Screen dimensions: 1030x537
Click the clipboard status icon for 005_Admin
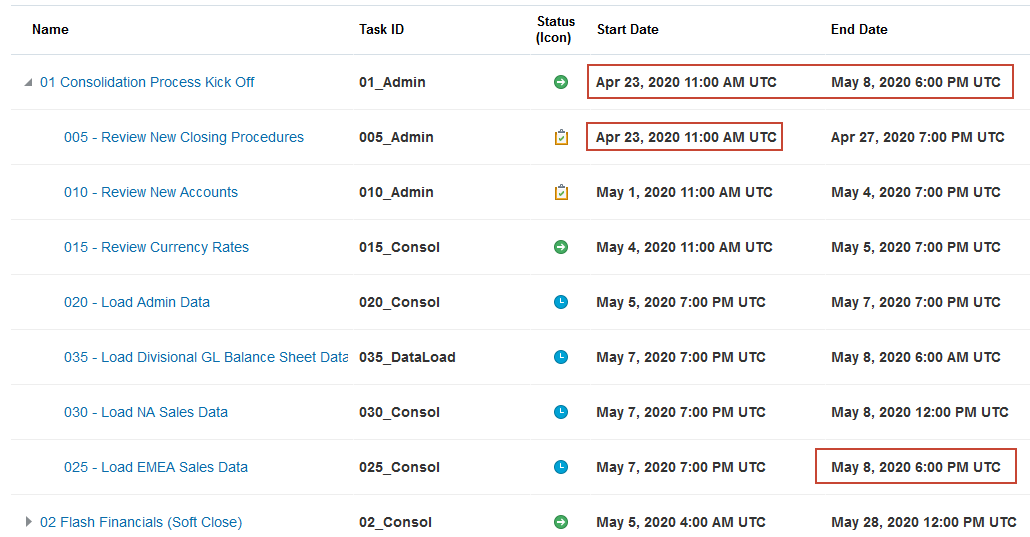(561, 137)
